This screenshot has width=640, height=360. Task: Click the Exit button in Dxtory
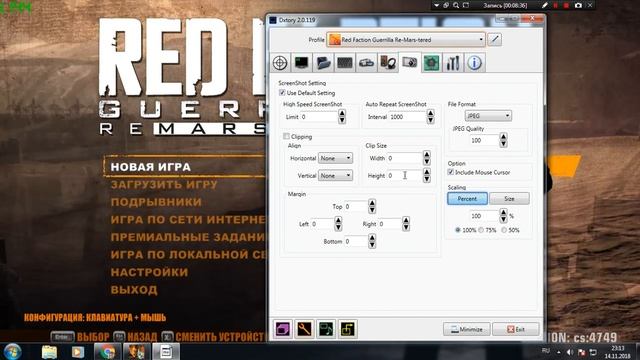tap(516, 329)
